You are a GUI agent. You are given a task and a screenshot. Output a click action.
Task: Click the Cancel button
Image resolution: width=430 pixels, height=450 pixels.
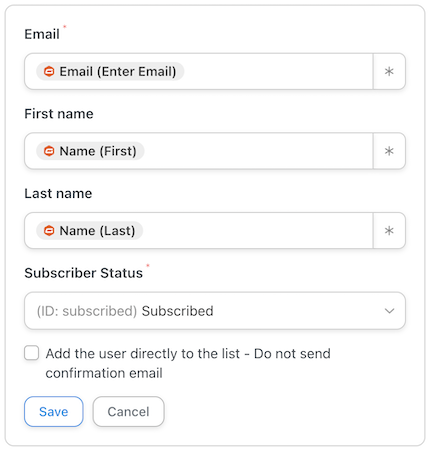[x=128, y=411]
